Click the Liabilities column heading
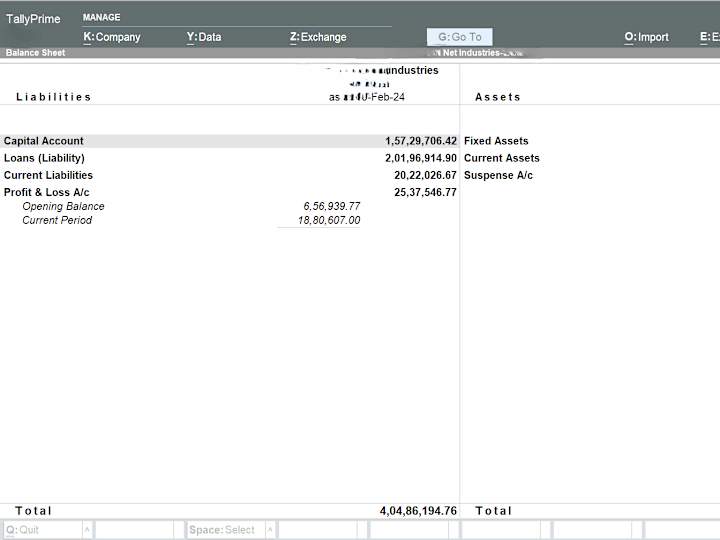The image size is (720, 540). tap(53, 97)
